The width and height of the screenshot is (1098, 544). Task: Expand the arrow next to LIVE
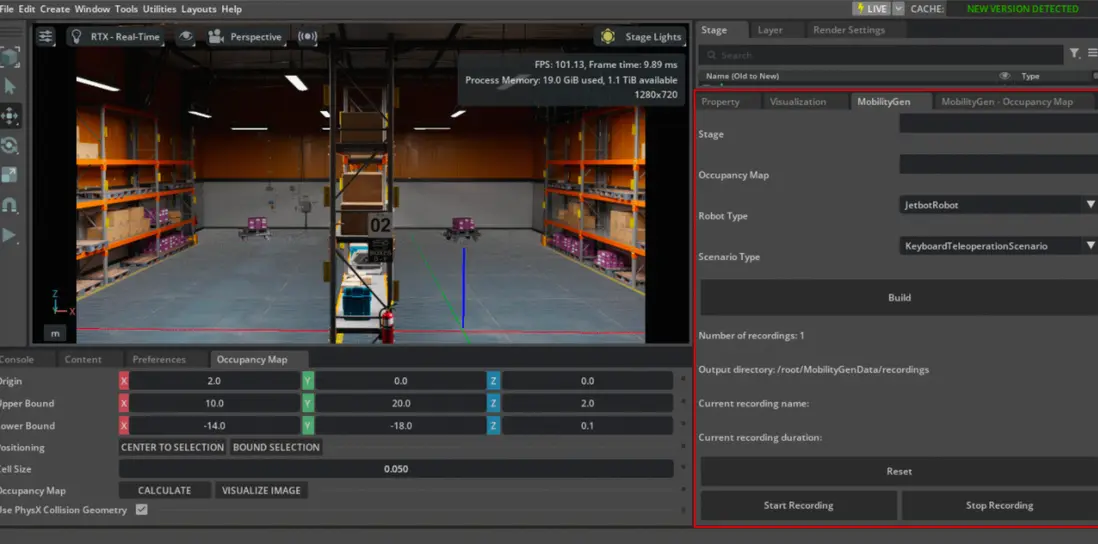pyautogui.click(x=898, y=9)
